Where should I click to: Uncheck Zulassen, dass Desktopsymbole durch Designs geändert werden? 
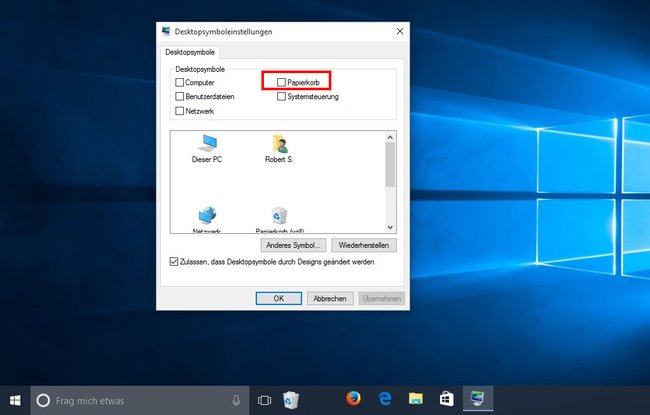coord(174,262)
